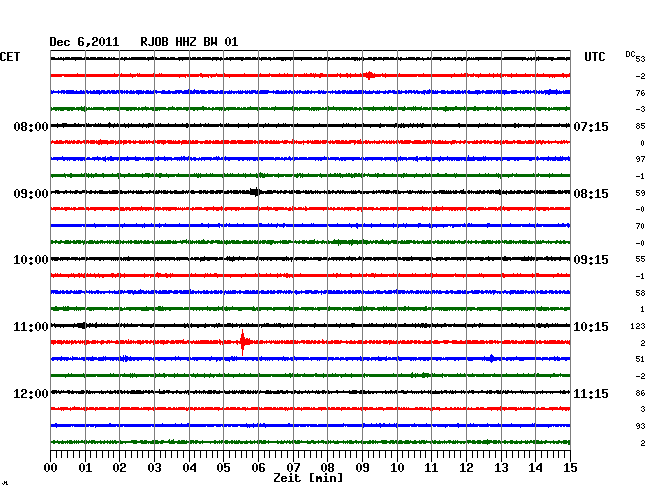
Task: Click minute 11 on the time axis
Action: coord(432,468)
